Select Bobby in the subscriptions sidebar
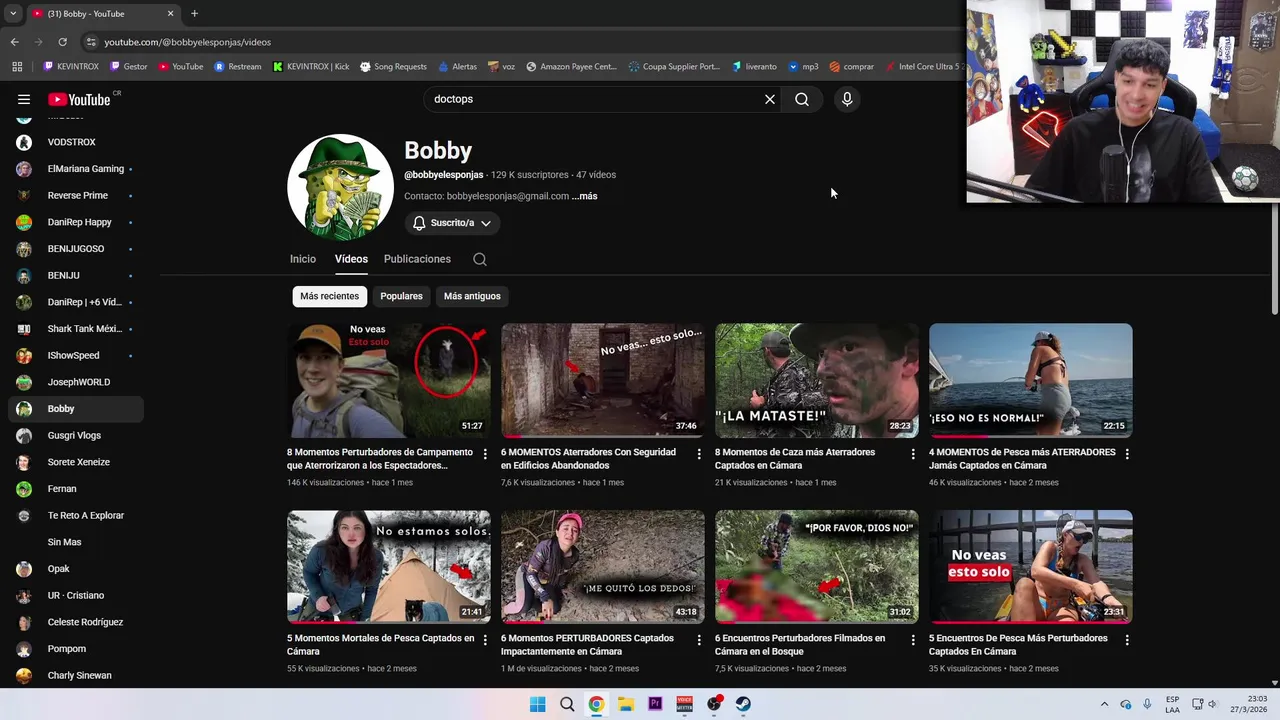This screenshot has width=1280, height=720. click(x=75, y=409)
